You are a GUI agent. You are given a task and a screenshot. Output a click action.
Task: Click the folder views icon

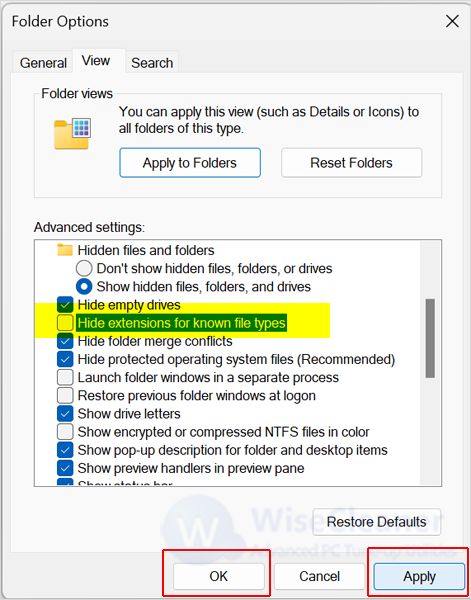click(x=73, y=134)
